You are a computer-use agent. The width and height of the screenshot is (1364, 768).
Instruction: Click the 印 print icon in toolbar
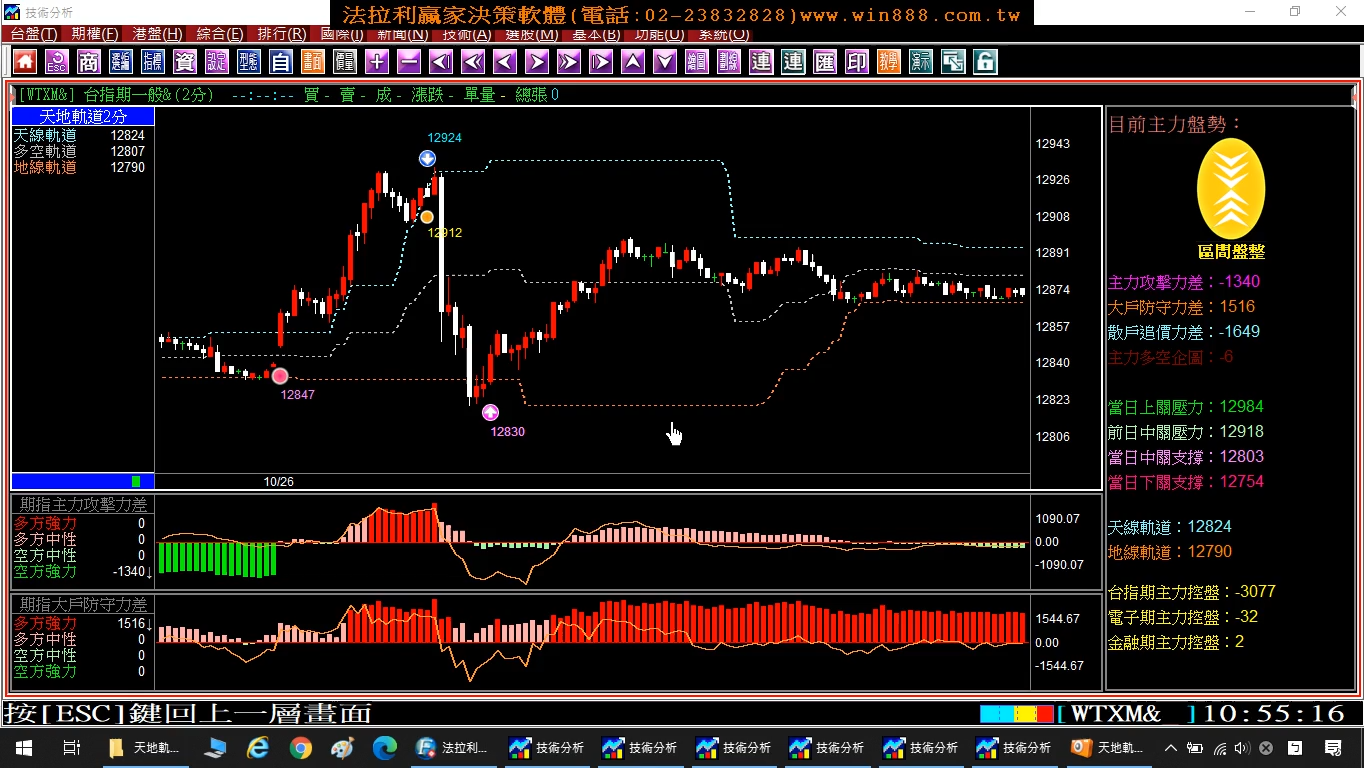[857, 62]
